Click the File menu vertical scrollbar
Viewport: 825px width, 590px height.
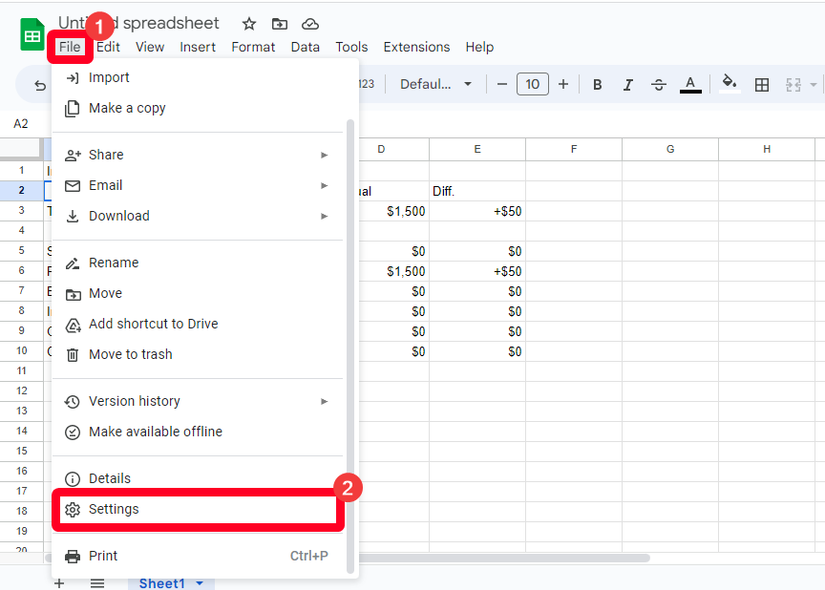[x=350, y=346]
